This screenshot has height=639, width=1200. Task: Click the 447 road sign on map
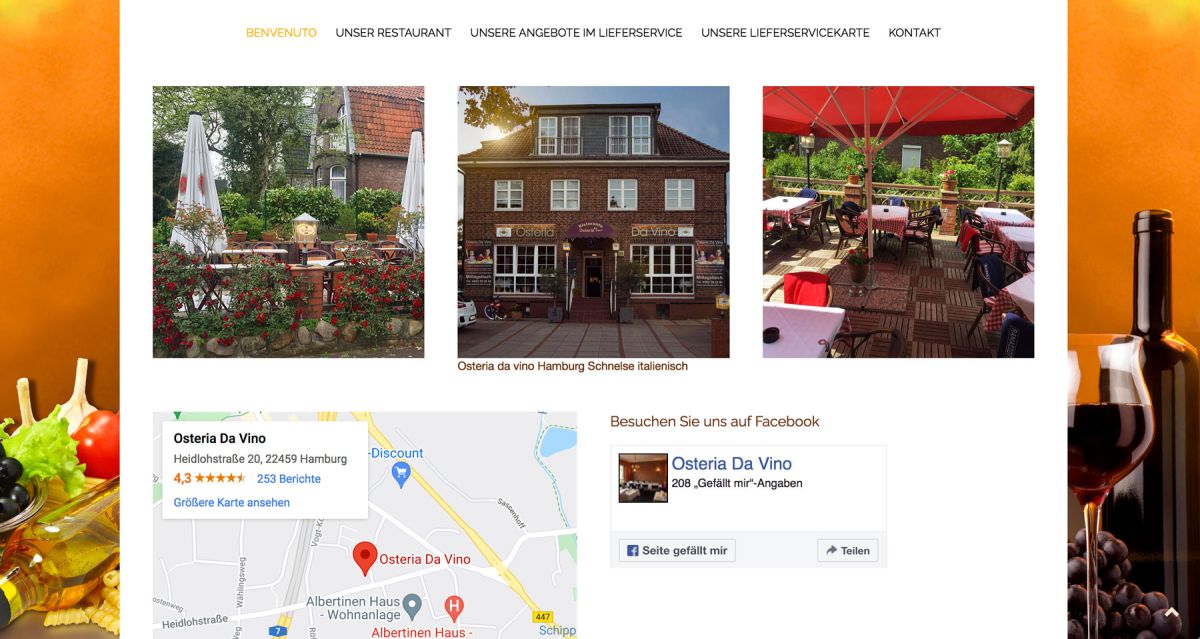tap(542, 617)
